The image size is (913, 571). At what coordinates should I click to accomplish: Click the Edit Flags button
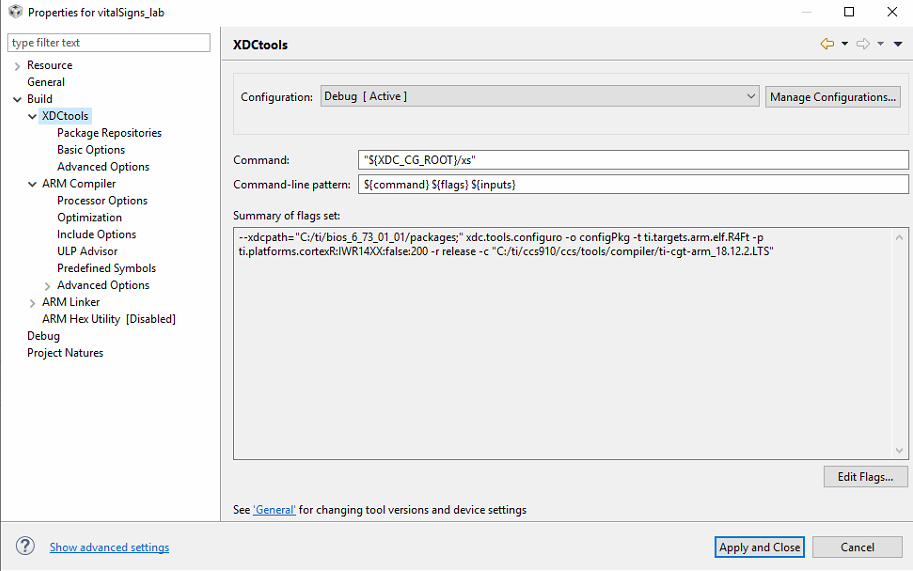(x=865, y=477)
